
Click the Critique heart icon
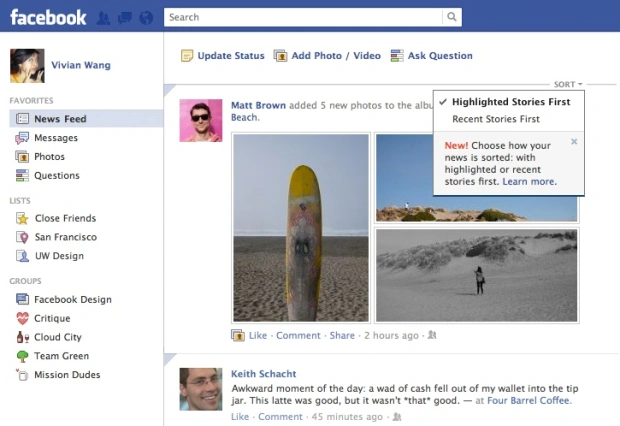click(23, 318)
